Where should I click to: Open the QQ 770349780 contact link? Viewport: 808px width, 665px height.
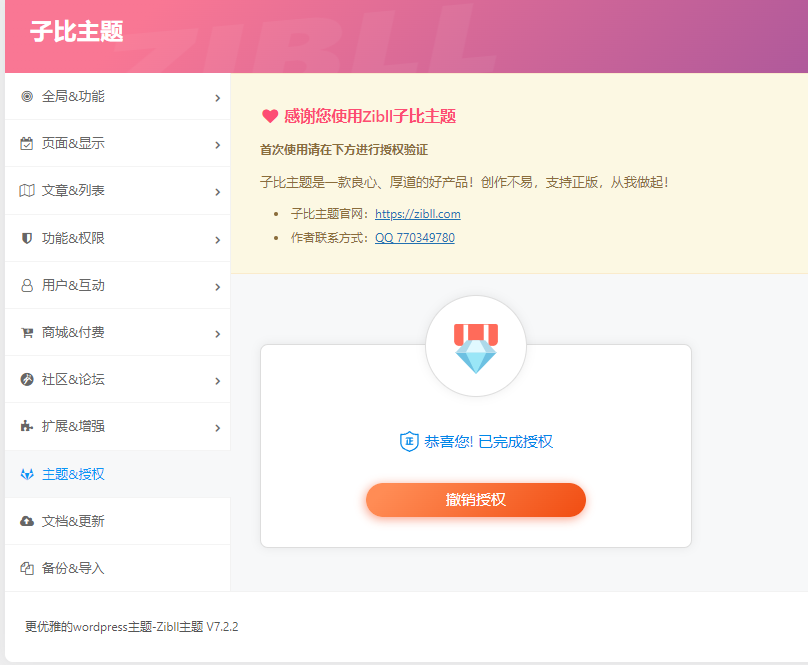pos(415,238)
